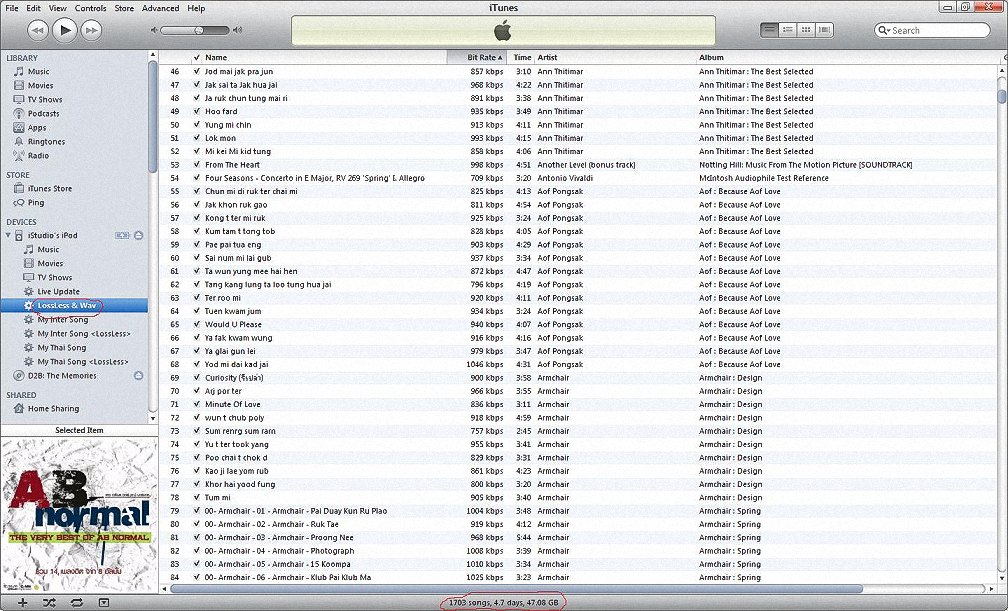Uncheck the song 'From The Heart'
The height and width of the screenshot is (611, 1008).
pos(196,165)
